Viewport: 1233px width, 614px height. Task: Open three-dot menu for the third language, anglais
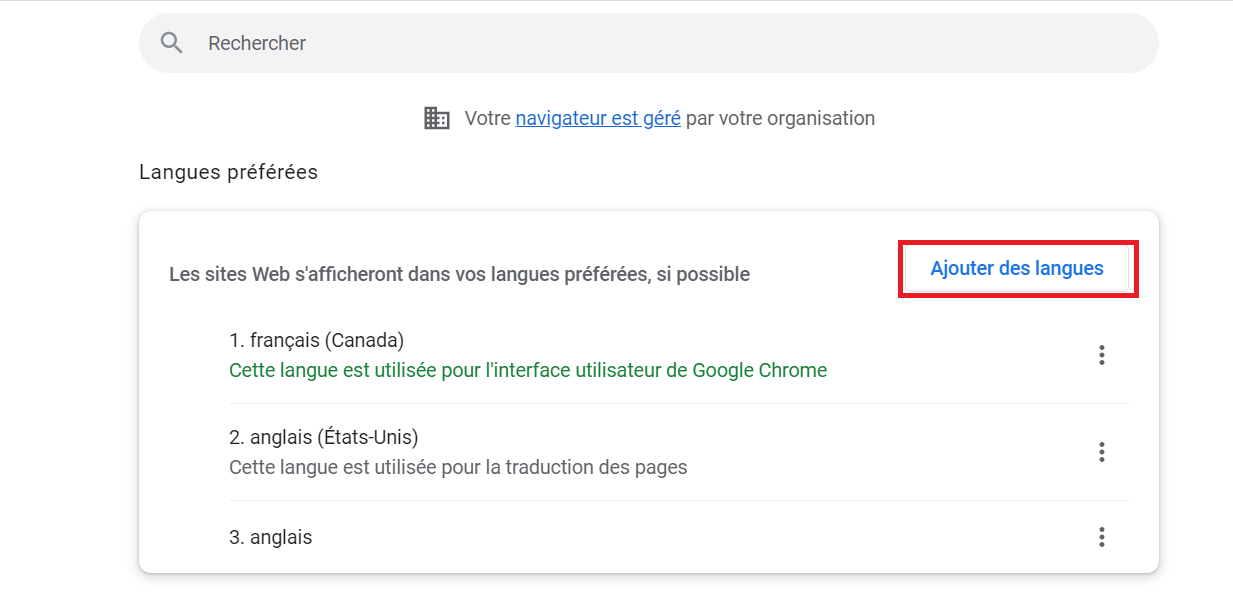1101,537
